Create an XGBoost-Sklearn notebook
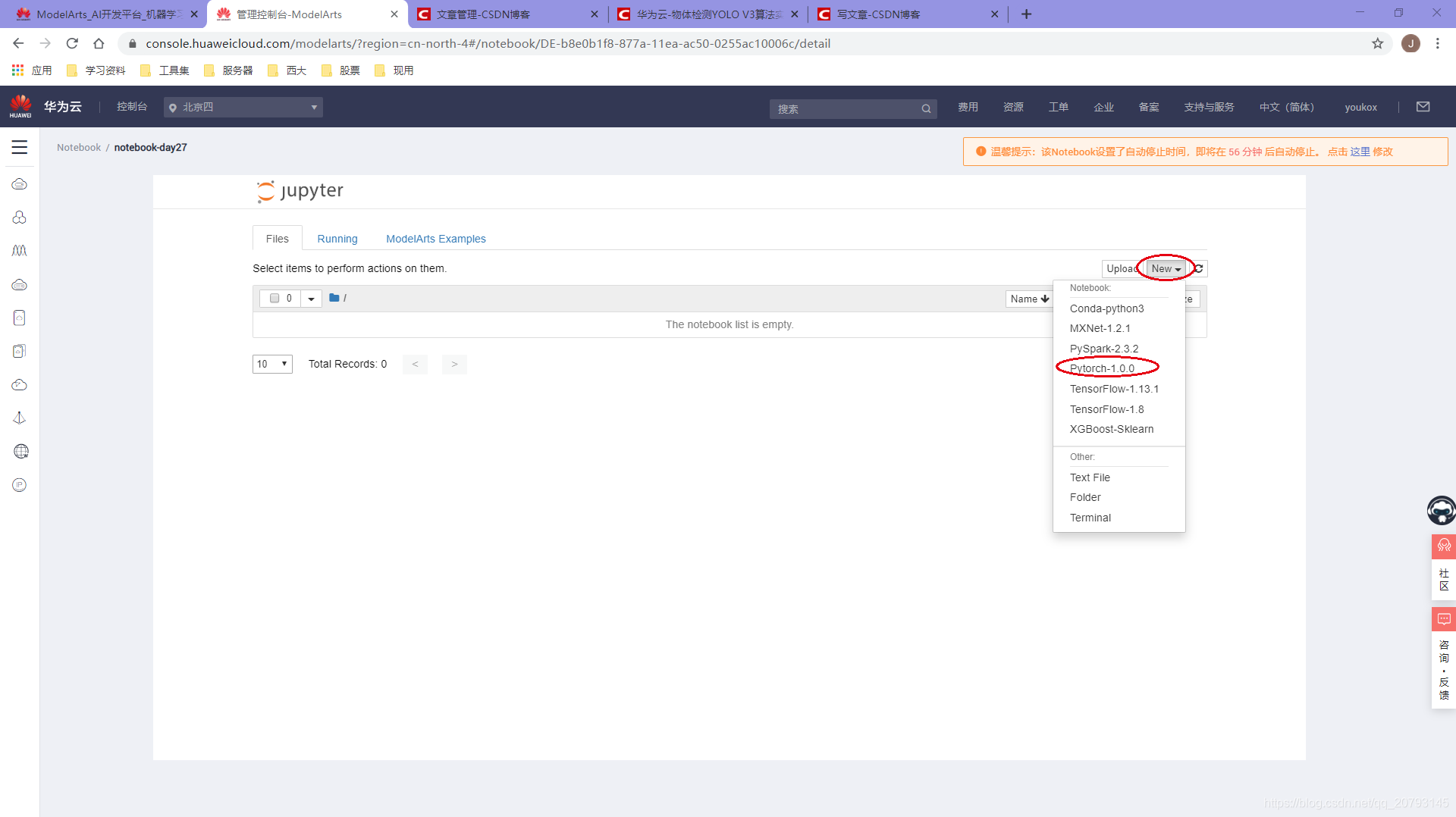This screenshot has width=1456, height=817. [x=1112, y=429]
